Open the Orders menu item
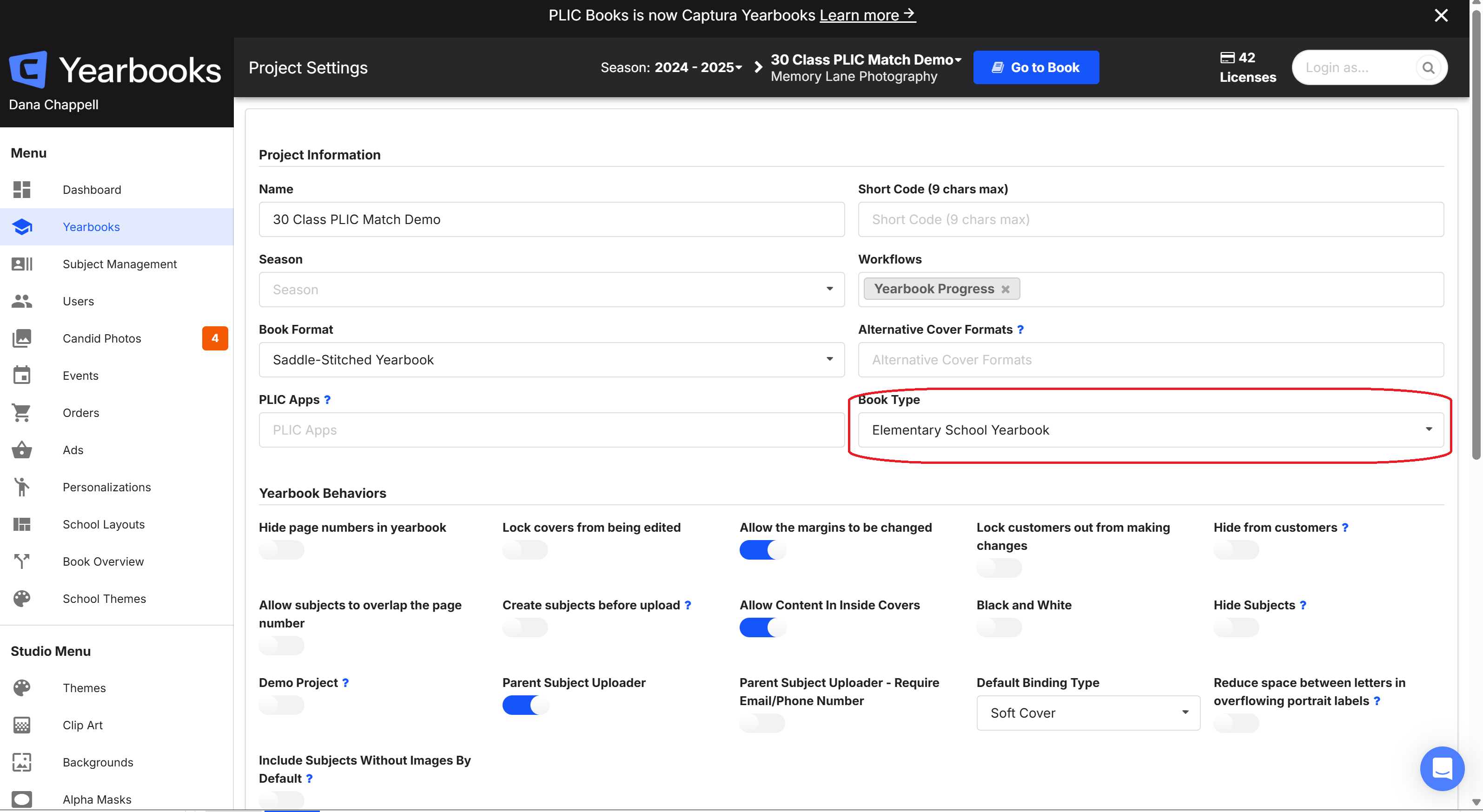1483x812 pixels. click(x=117, y=413)
